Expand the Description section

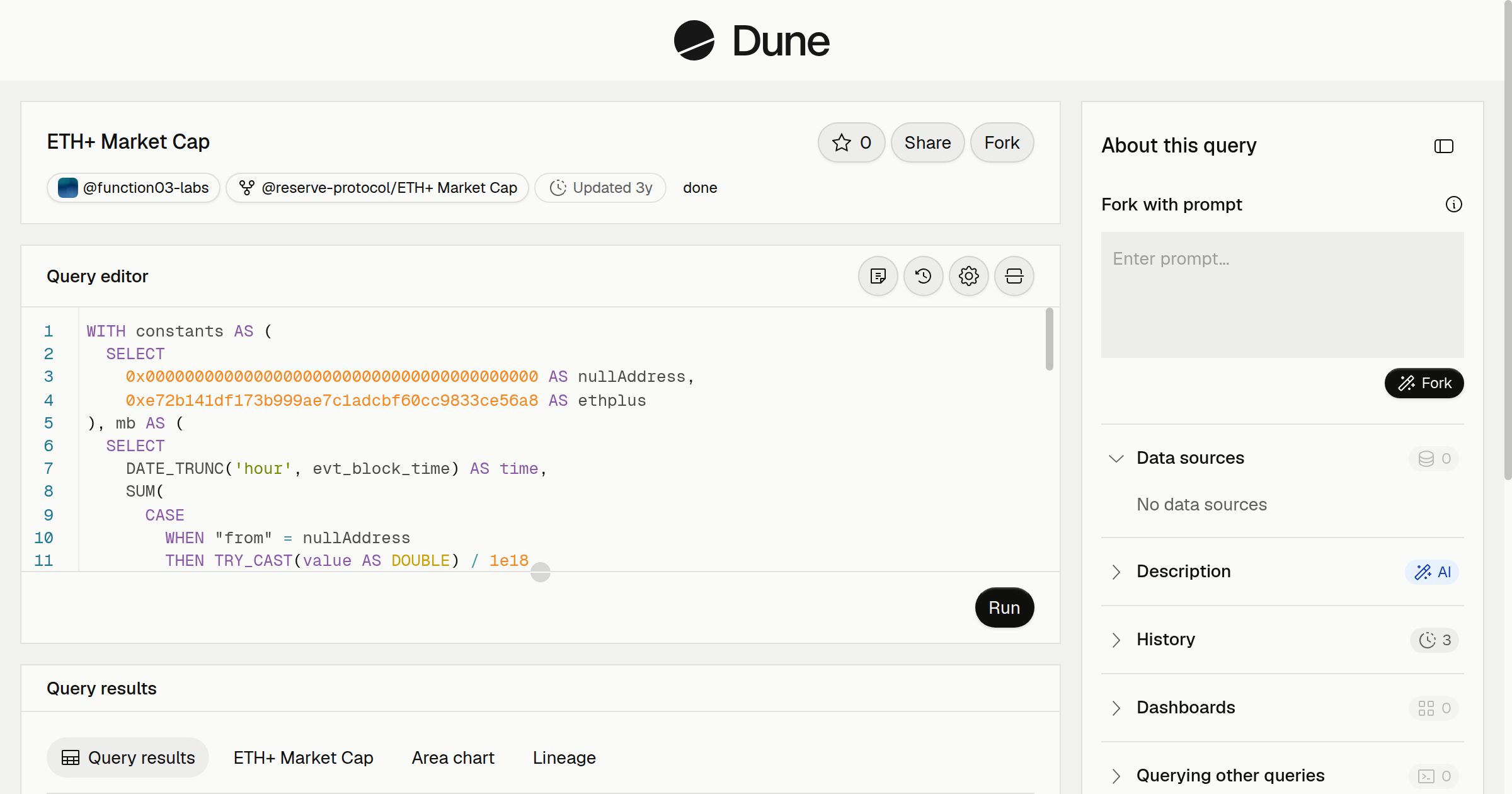click(x=1116, y=572)
